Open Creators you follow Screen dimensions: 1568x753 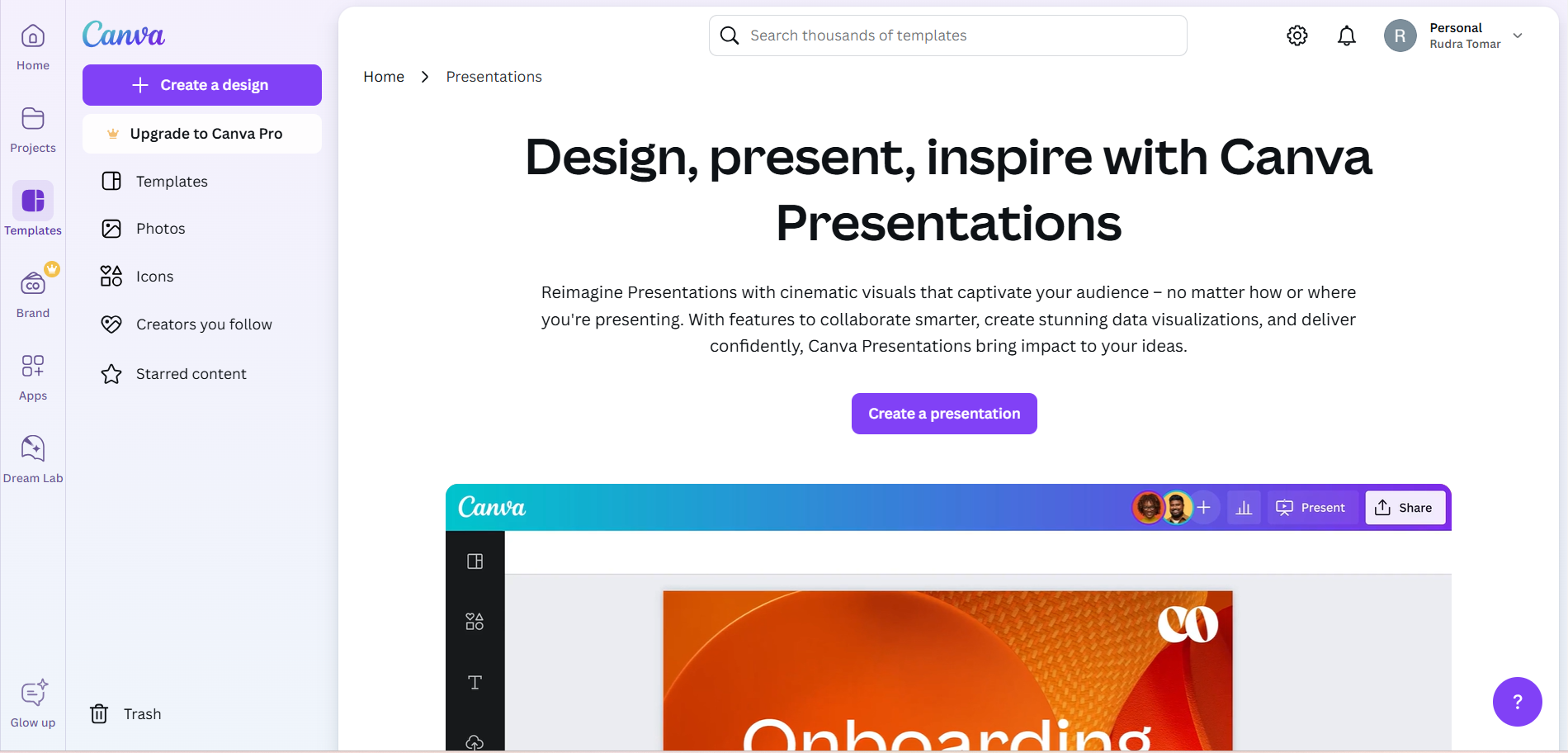[202, 324]
